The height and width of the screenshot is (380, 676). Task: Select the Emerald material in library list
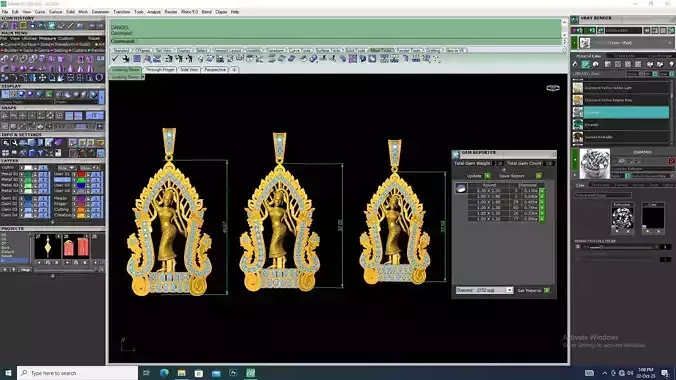click(621, 125)
